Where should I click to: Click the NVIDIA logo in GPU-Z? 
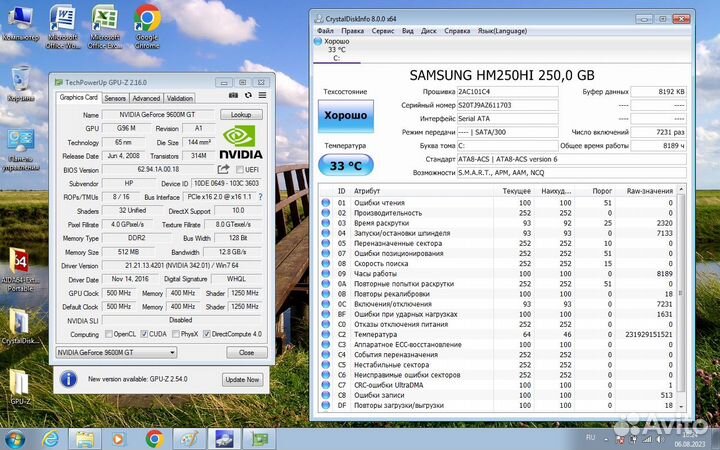click(x=241, y=142)
